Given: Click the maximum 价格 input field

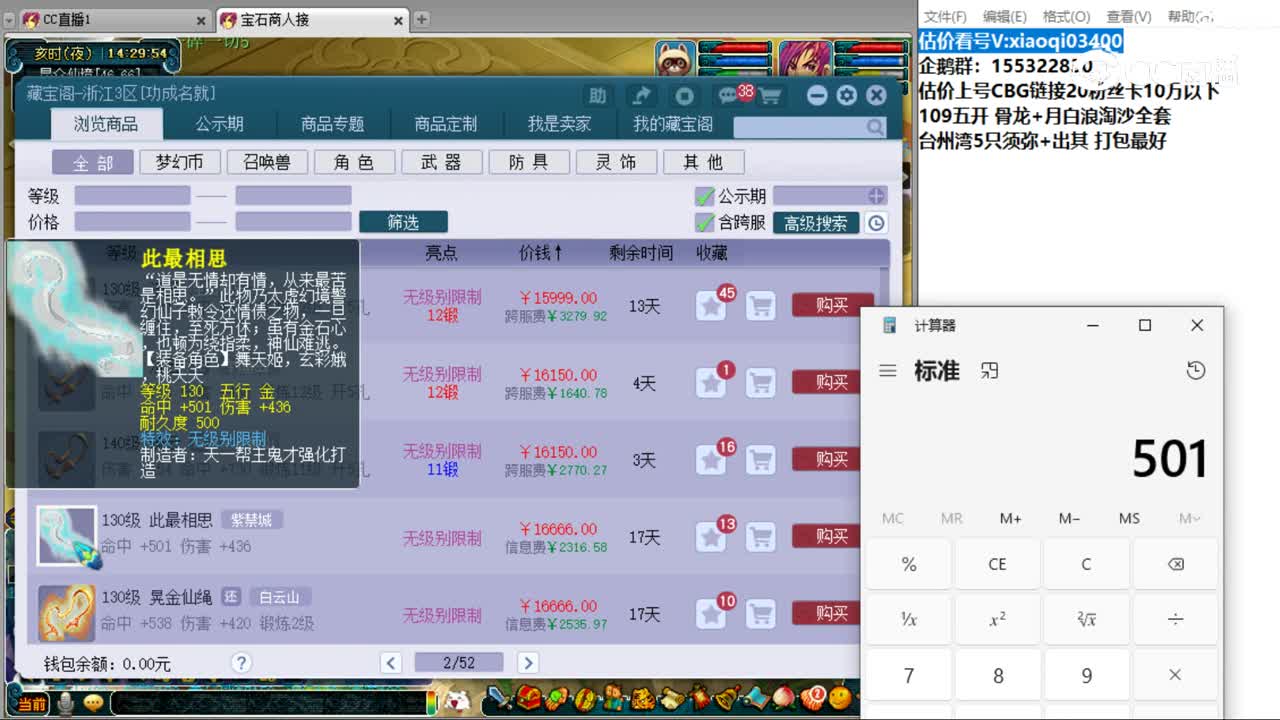Looking at the screenshot, I should (x=293, y=222).
